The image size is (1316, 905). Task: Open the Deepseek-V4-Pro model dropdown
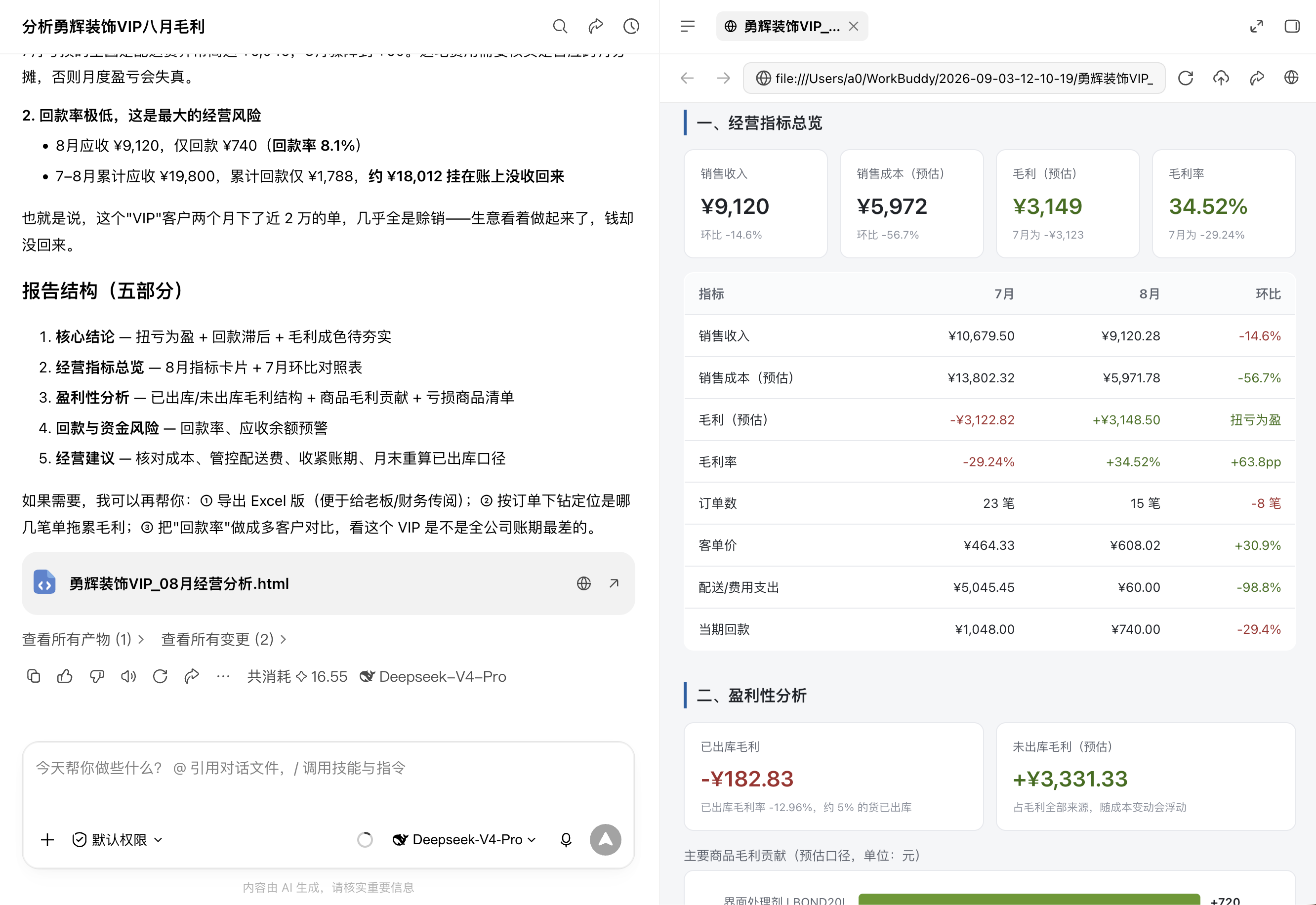[x=464, y=840]
